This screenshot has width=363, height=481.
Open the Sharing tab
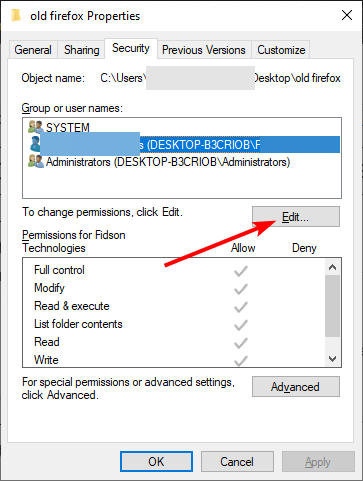82,50
